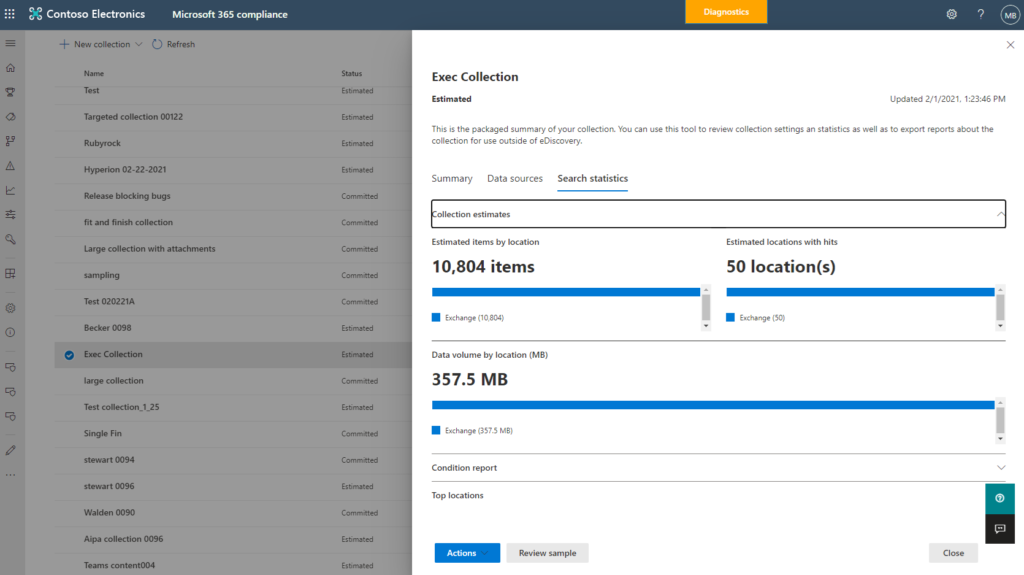Image resolution: width=1024 pixels, height=575 pixels.
Task: Collapse the Collection estimates section
Action: tap(1000, 214)
